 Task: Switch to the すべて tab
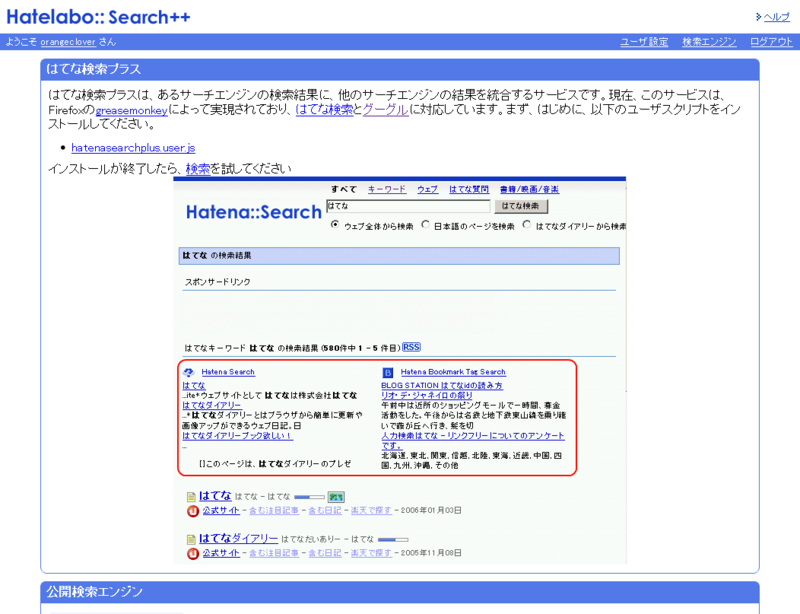tap(344, 188)
